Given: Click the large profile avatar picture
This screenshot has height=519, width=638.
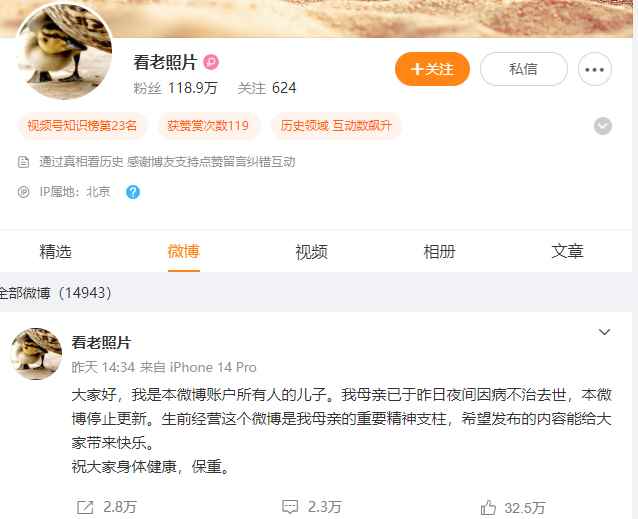Looking at the screenshot, I should 64,51.
